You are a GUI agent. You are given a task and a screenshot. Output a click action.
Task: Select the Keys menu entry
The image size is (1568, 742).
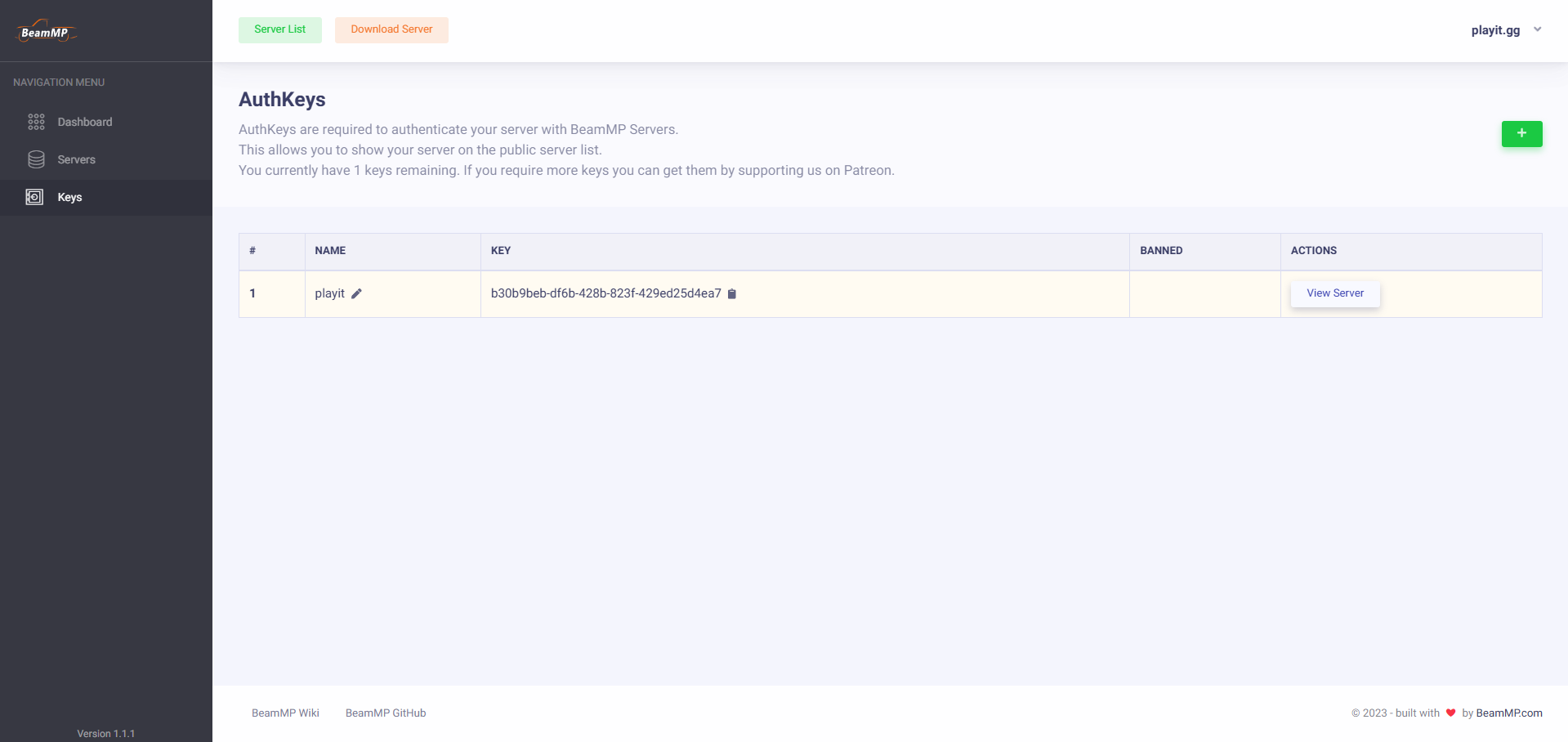tap(69, 197)
